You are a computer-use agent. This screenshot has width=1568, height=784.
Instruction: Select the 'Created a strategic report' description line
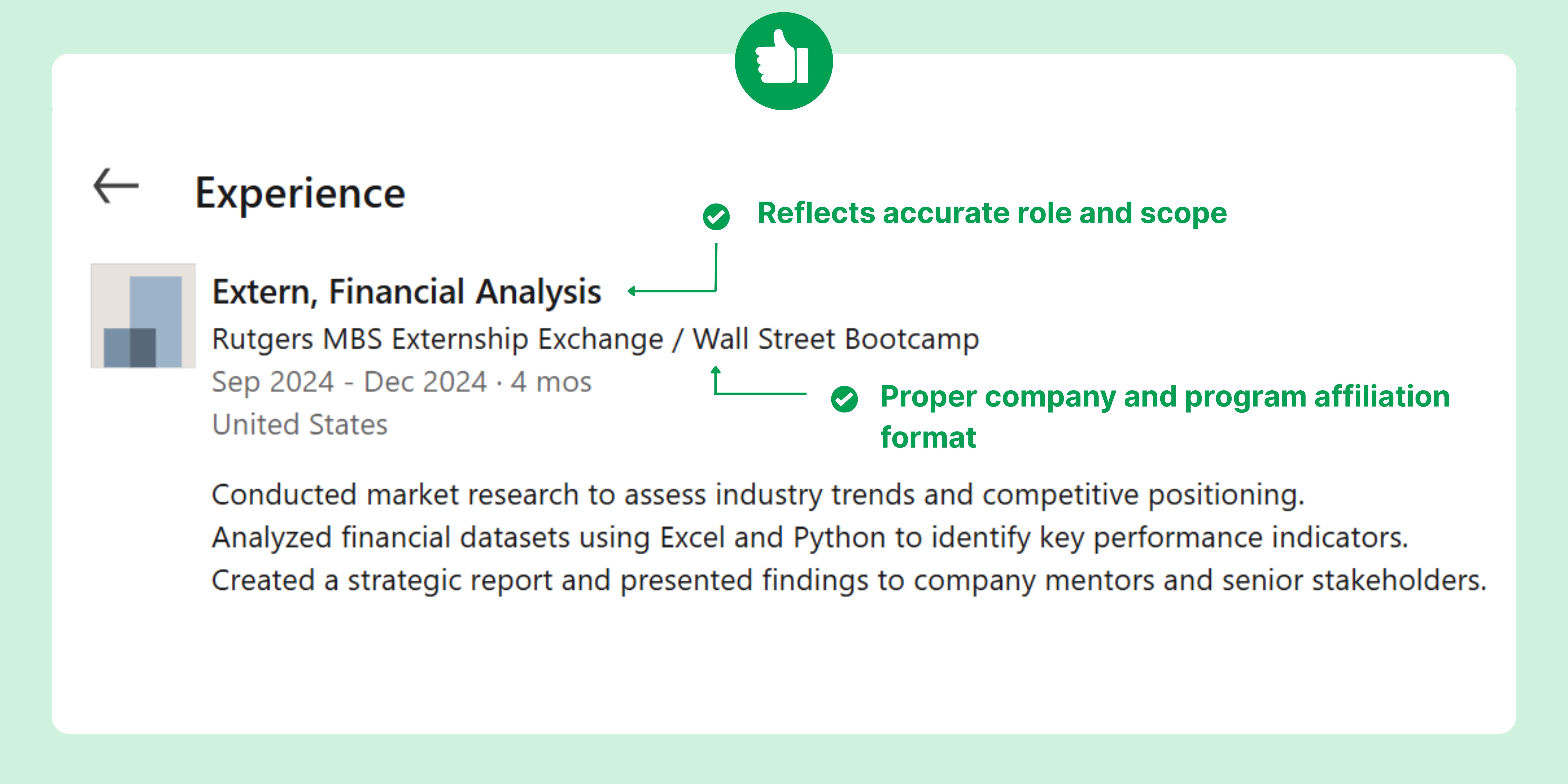(848, 580)
